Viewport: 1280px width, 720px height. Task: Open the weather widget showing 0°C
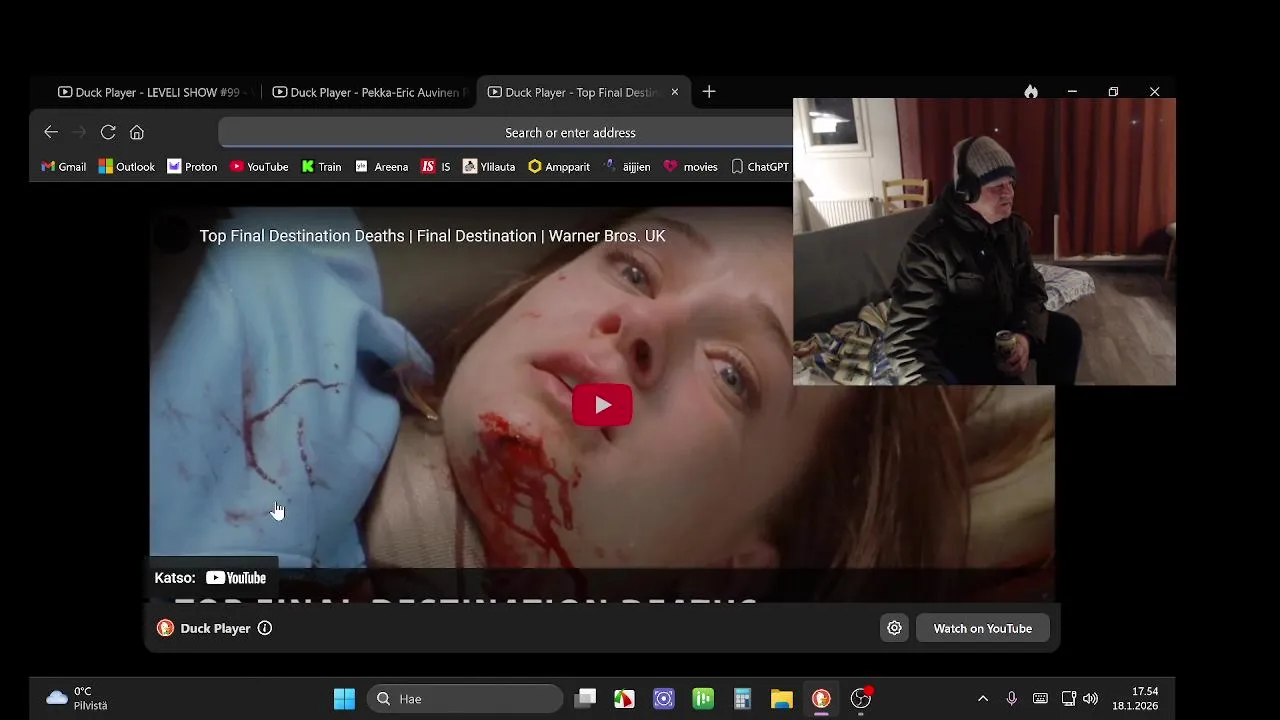[x=78, y=699]
